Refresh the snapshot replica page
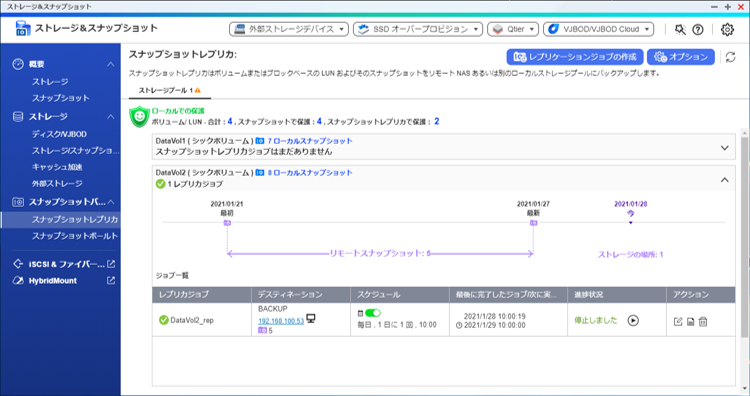This screenshot has width=750, height=396. pyautogui.click(x=730, y=57)
